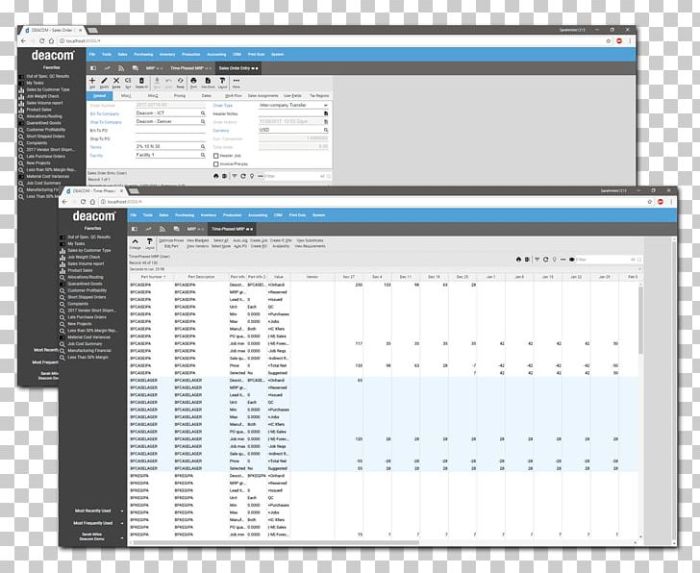Image resolution: width=700 pixels, height=573 pixels.
Task: Switch to the Dates tab in Sales Order
Action: (x=206, y=96)
